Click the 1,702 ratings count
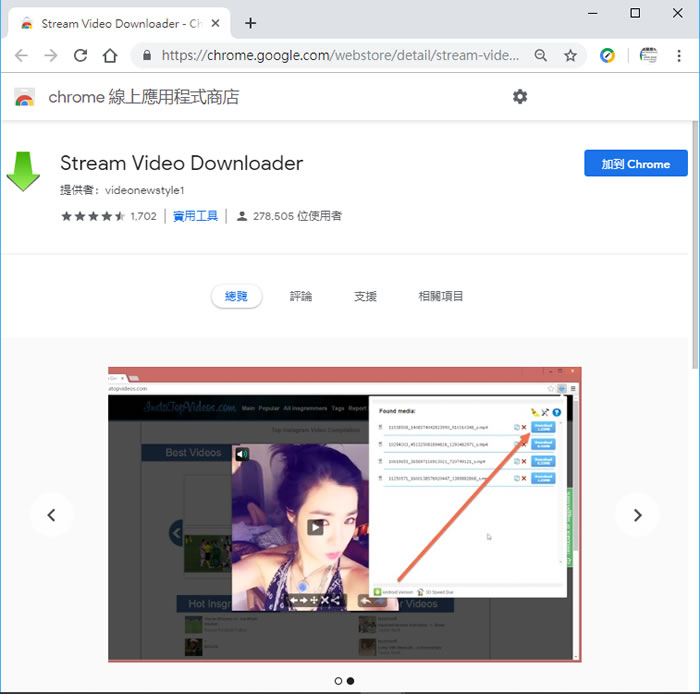Image resolution: width=700 pixels, height=695 pixels. click(x=143, y=216)
